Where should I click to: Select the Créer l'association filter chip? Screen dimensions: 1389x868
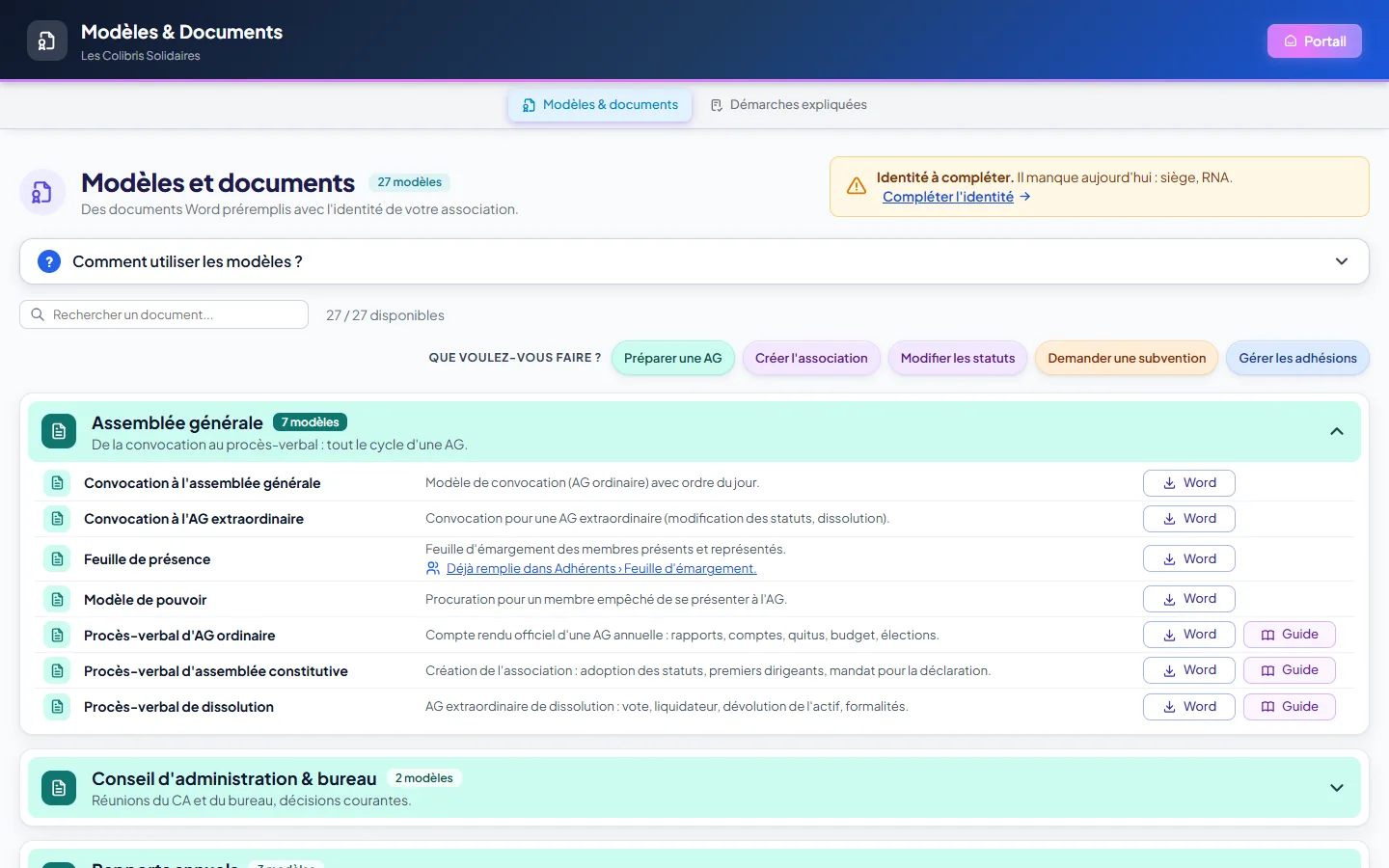pyautogui.click(x=811, y=358)
